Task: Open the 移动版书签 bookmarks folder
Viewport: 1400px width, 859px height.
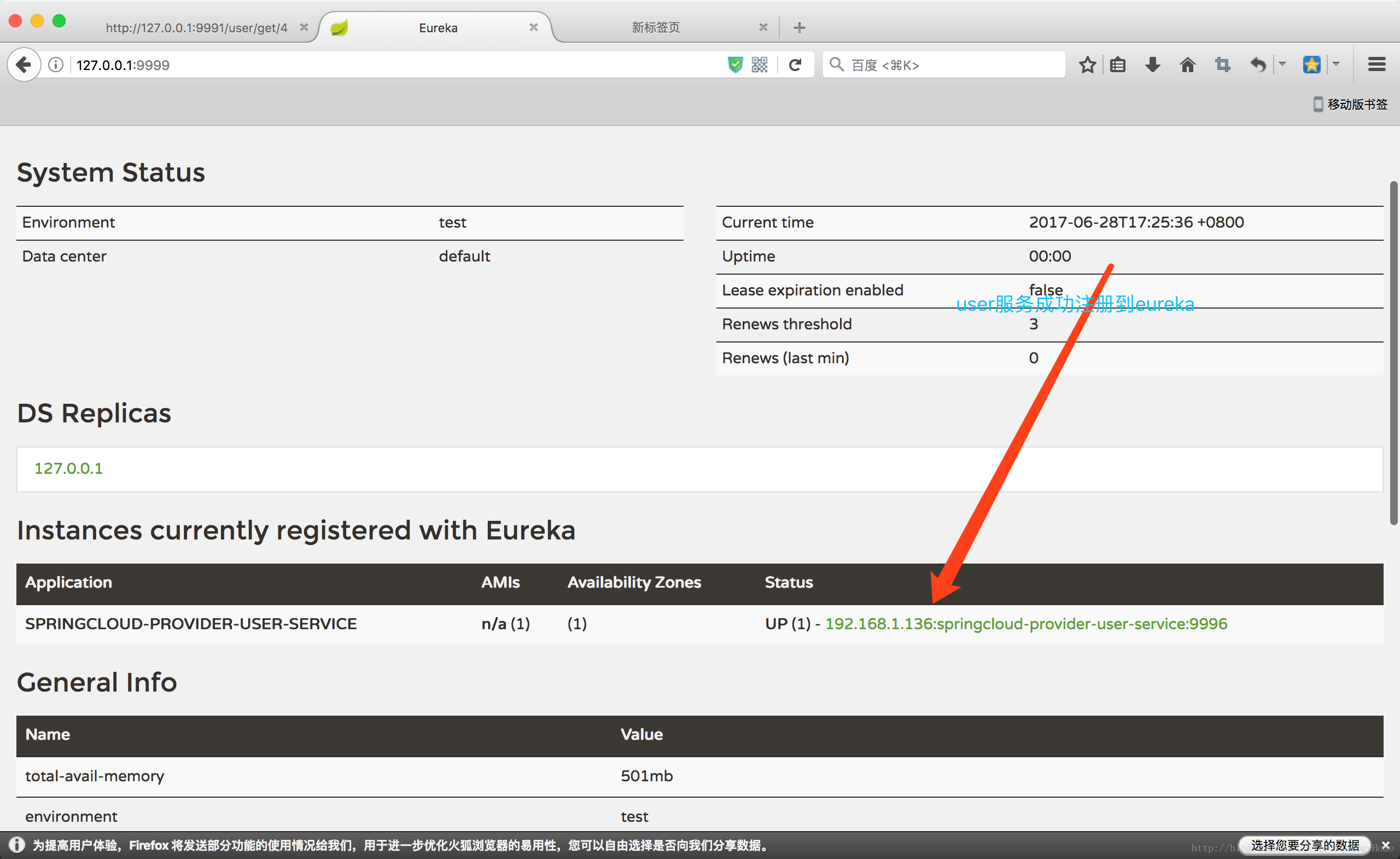Action: coord(1350,104)
